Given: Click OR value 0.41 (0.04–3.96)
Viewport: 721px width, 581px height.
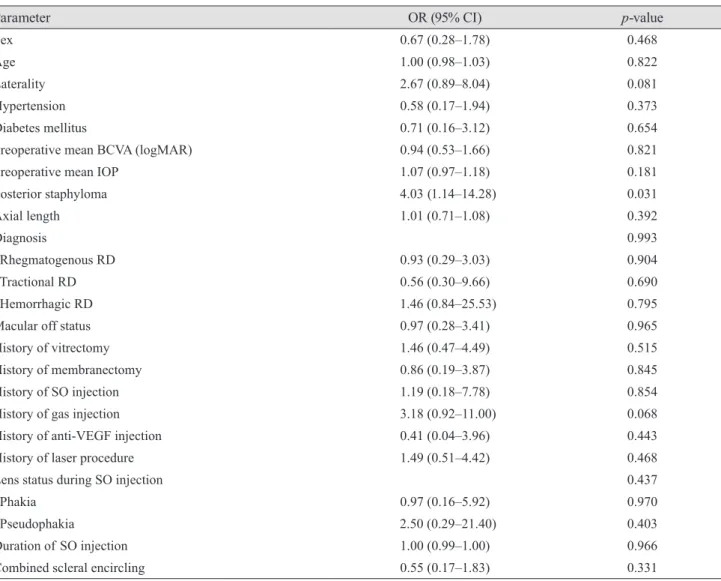Looking at the screenshot, I should (x=445, y=436).
